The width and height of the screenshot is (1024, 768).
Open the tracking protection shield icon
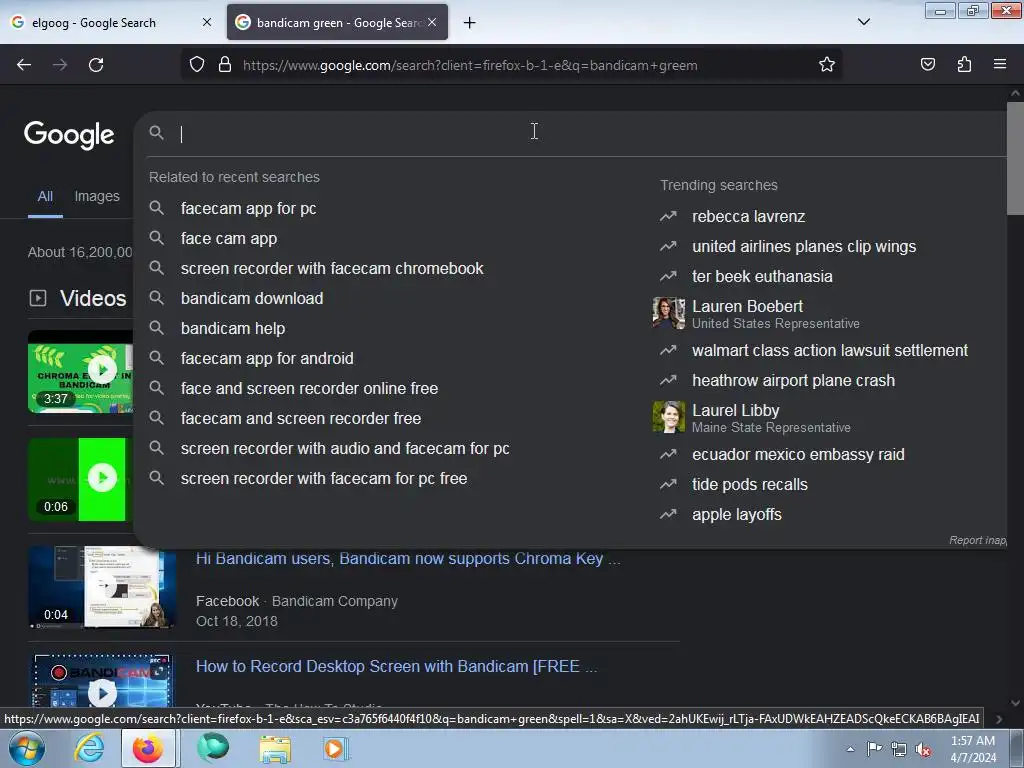197,65
